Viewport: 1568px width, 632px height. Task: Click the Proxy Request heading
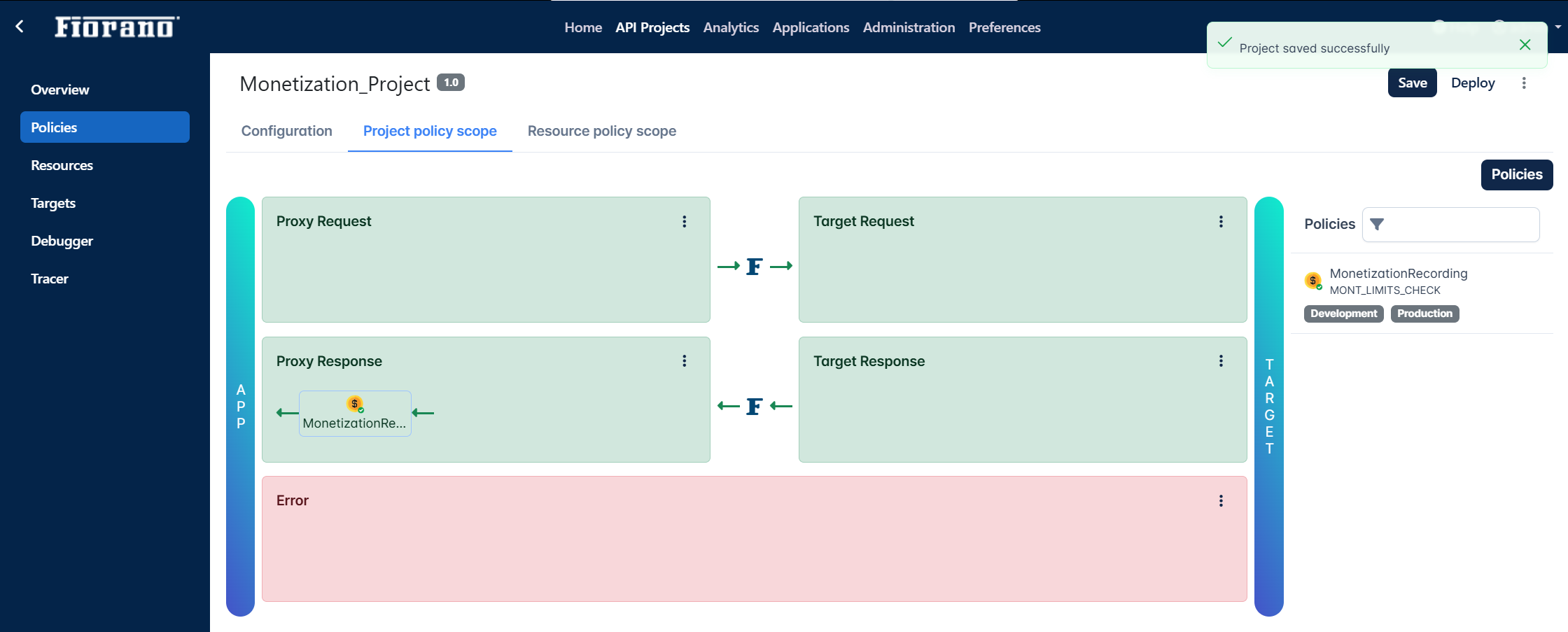point(323,221)
